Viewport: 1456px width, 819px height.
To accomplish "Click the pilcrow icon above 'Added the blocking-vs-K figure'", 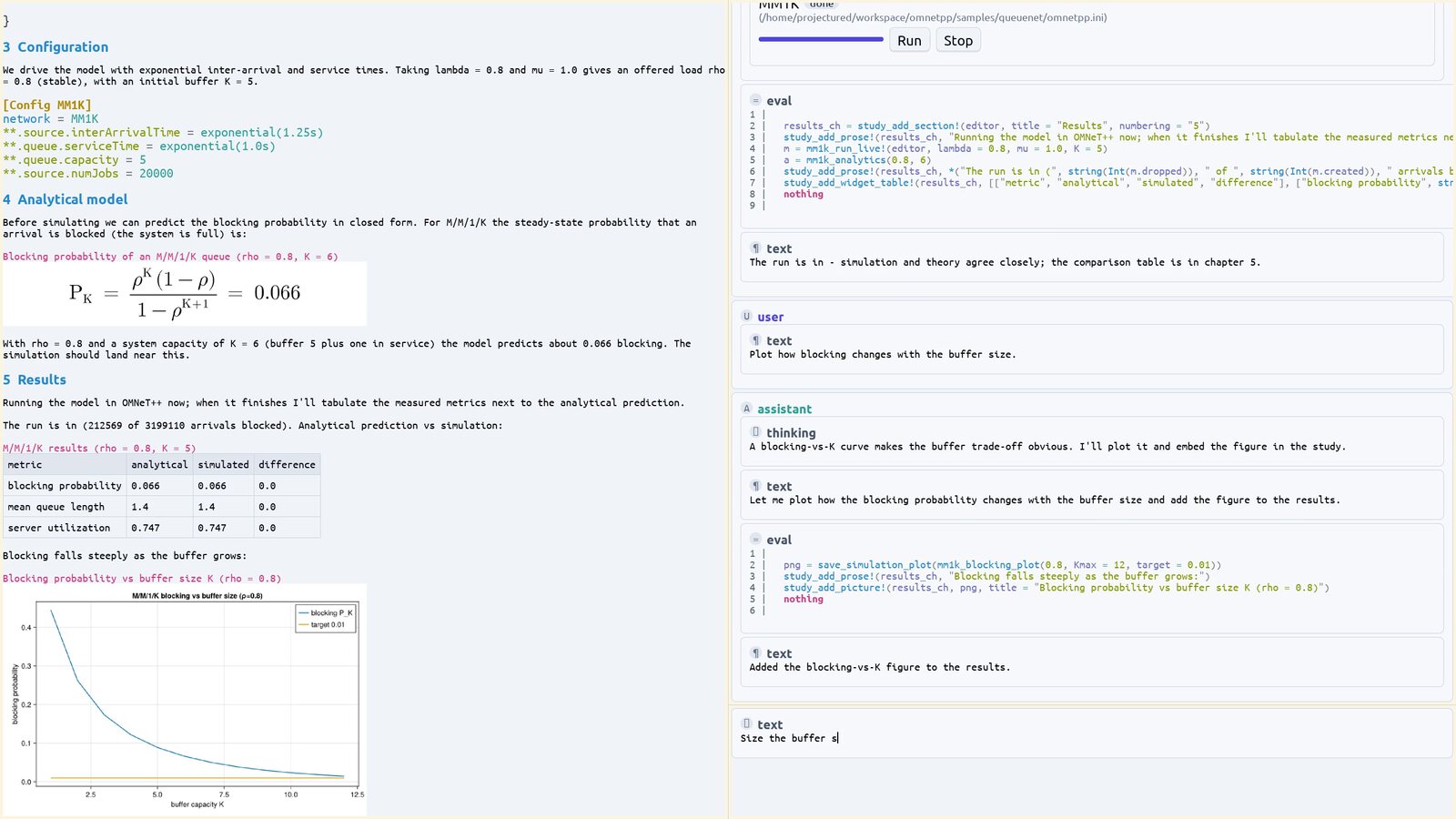I will pos(755,653).
